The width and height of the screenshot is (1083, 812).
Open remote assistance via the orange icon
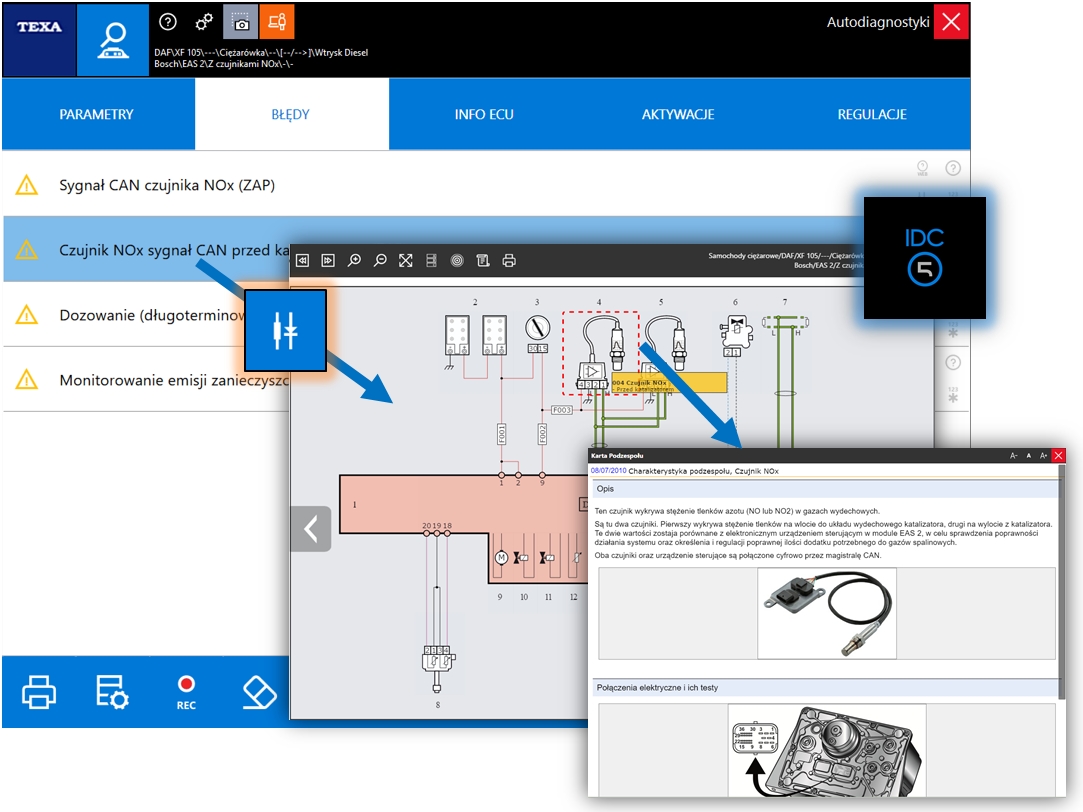coord(277,20)
